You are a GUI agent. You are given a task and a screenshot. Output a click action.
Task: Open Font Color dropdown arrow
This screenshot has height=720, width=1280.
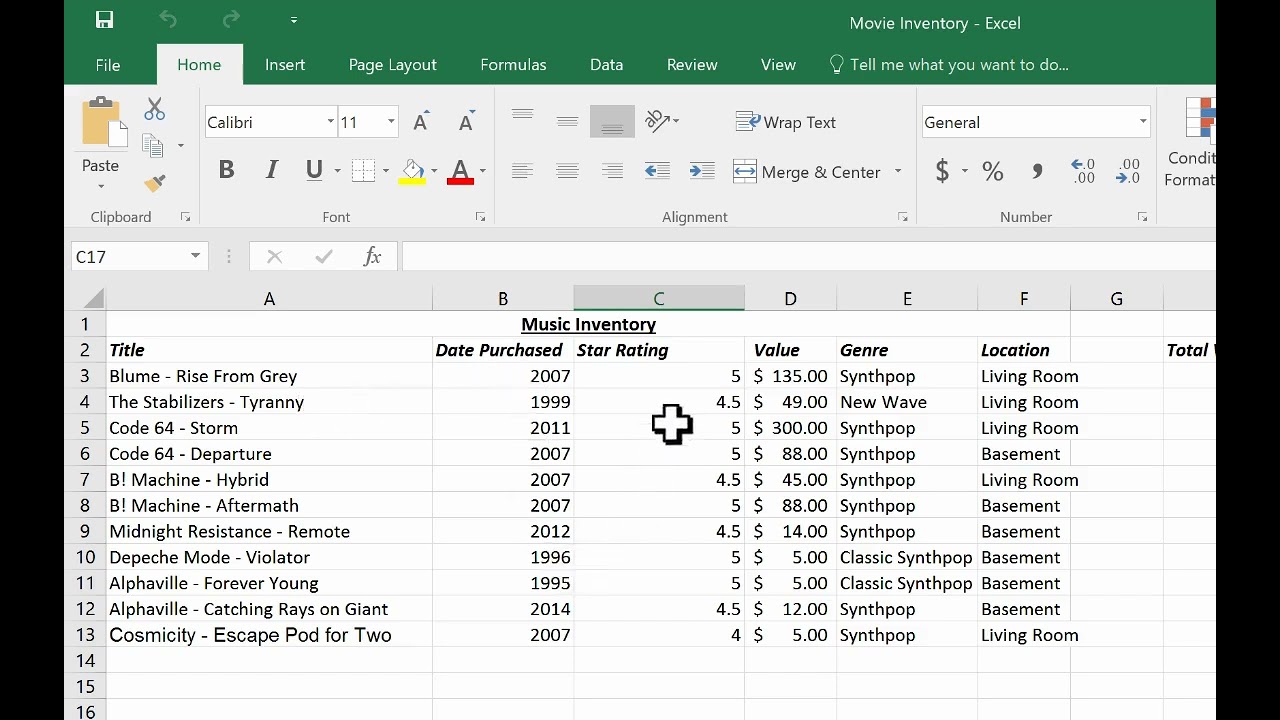click(x=482, y=171)
